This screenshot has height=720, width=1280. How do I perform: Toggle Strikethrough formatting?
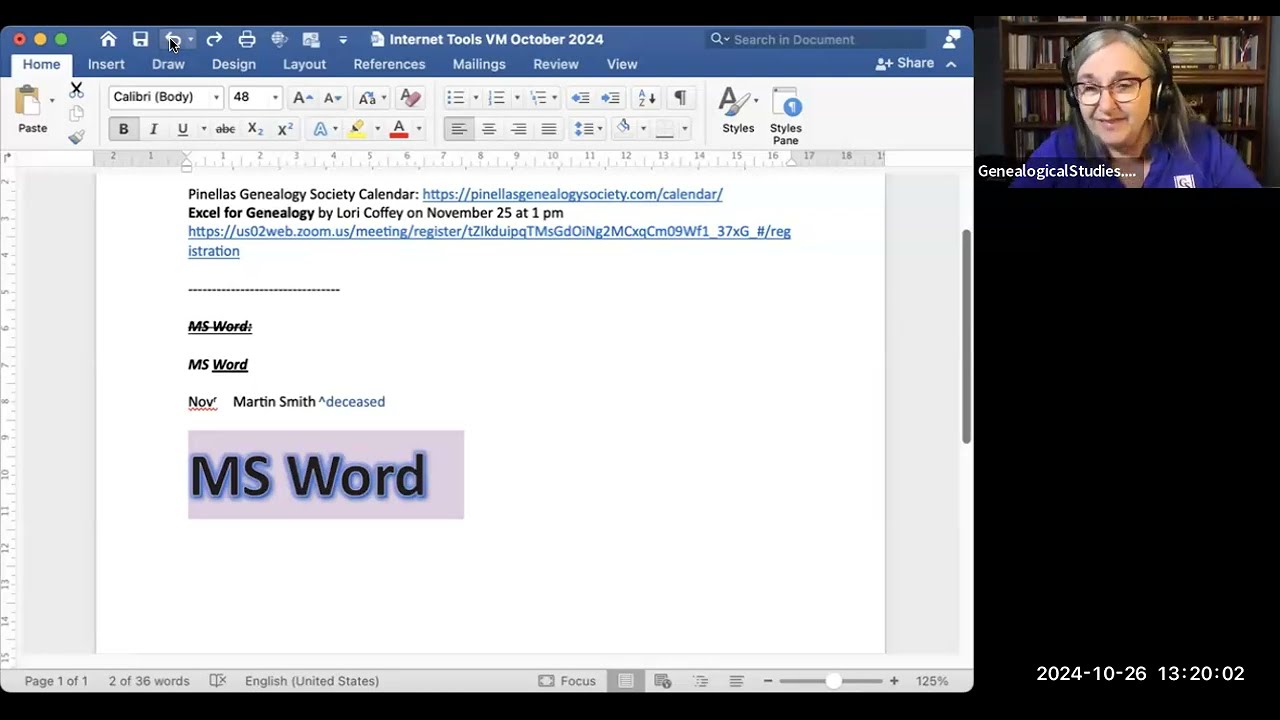226,129
